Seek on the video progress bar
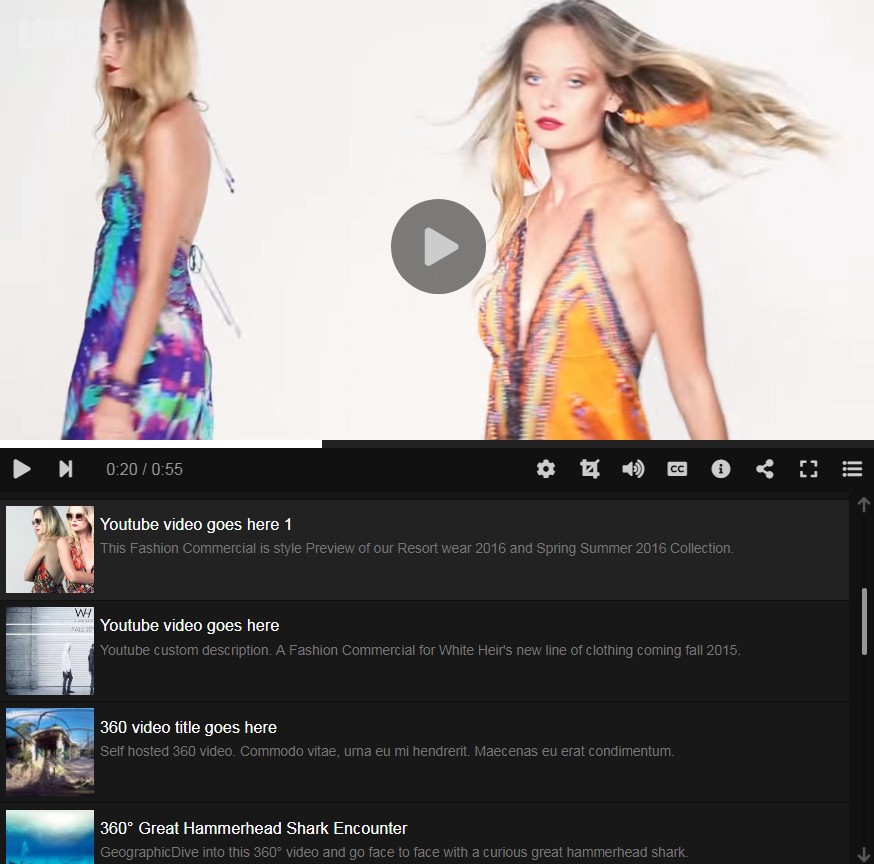Screen dimensions: 874x864 500,443
